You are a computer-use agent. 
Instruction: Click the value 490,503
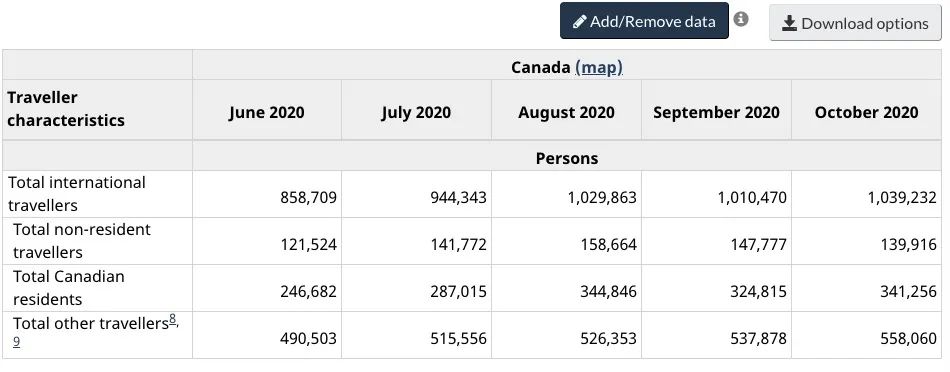point(308,338)
